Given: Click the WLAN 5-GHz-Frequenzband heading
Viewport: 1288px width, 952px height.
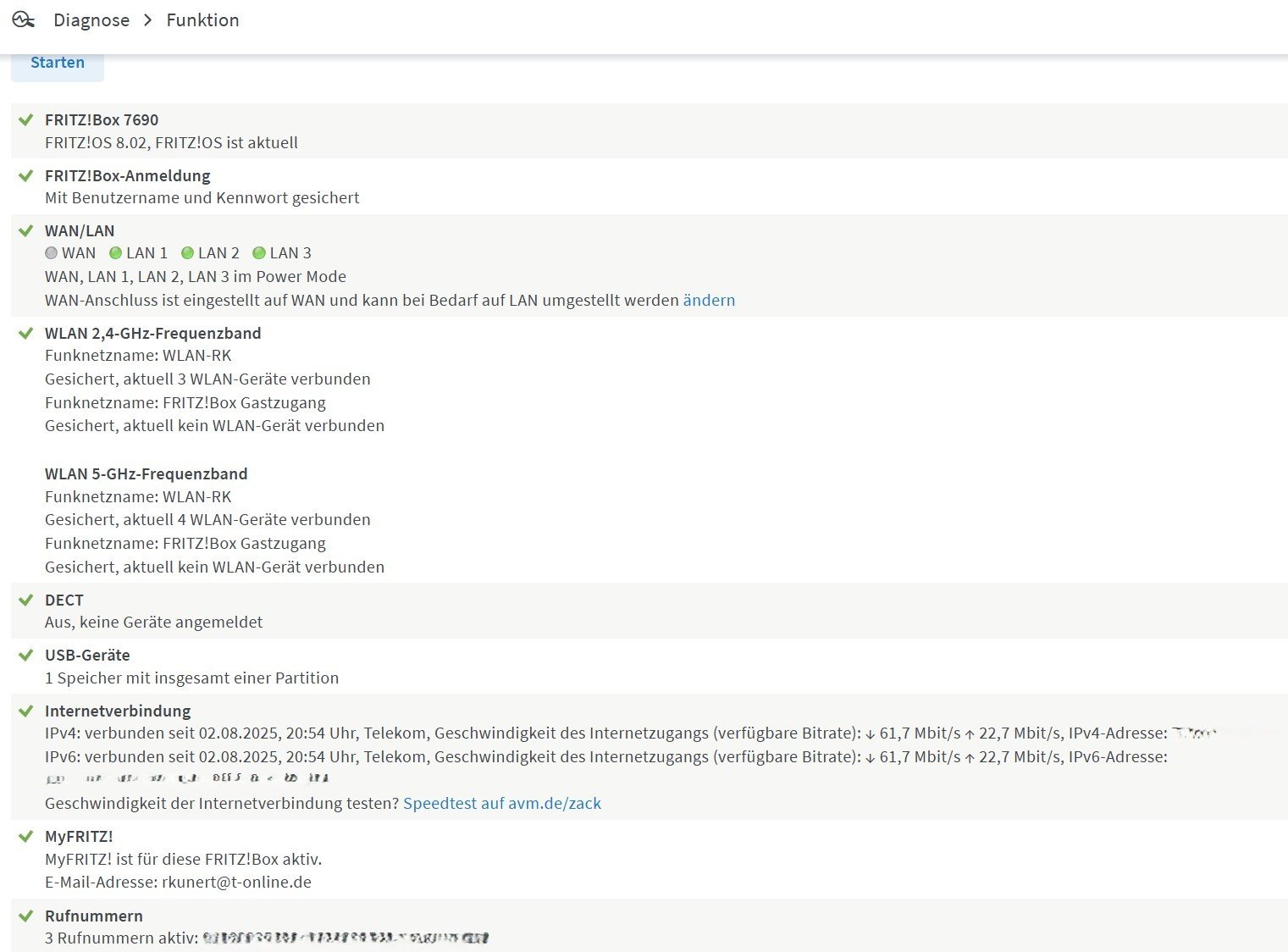Looking at the screenshot, I should coord(146,473).
